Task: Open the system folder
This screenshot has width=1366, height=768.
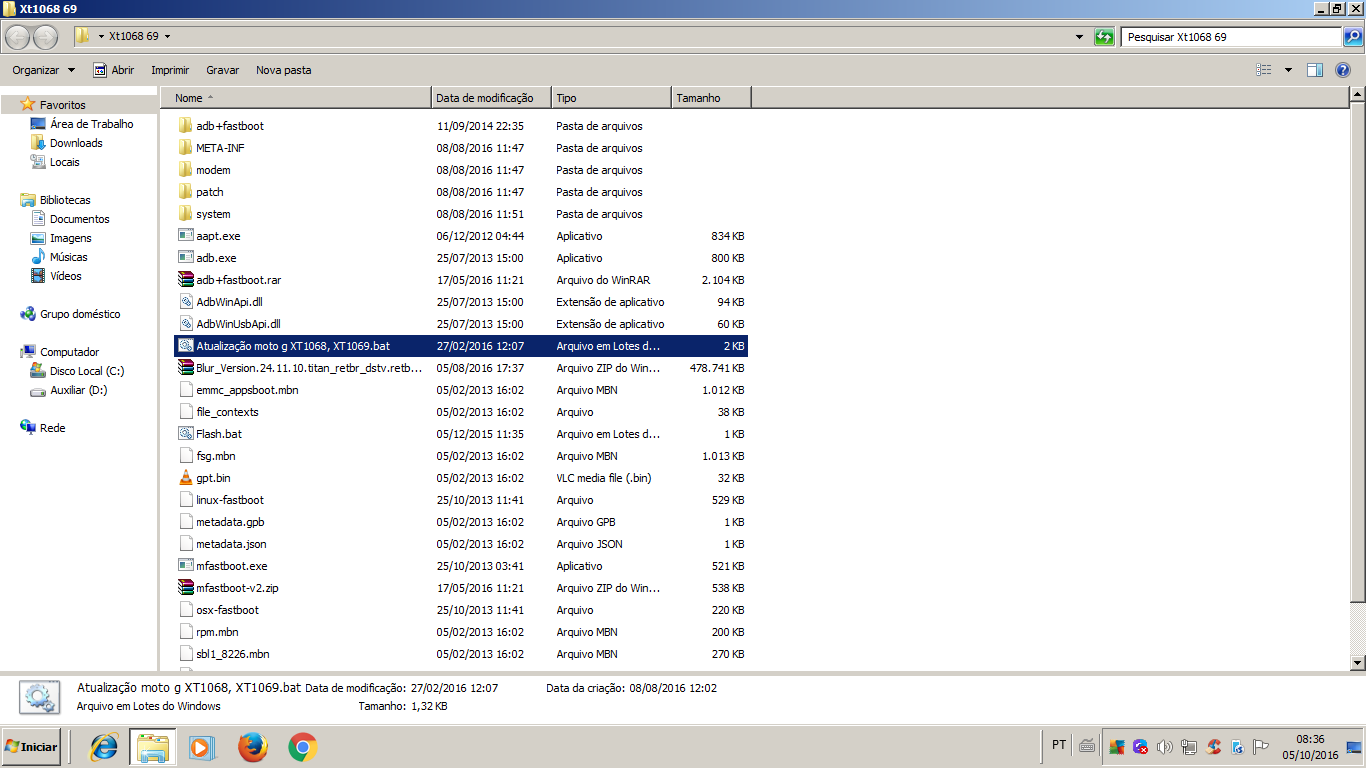Action: coord(213,214)
